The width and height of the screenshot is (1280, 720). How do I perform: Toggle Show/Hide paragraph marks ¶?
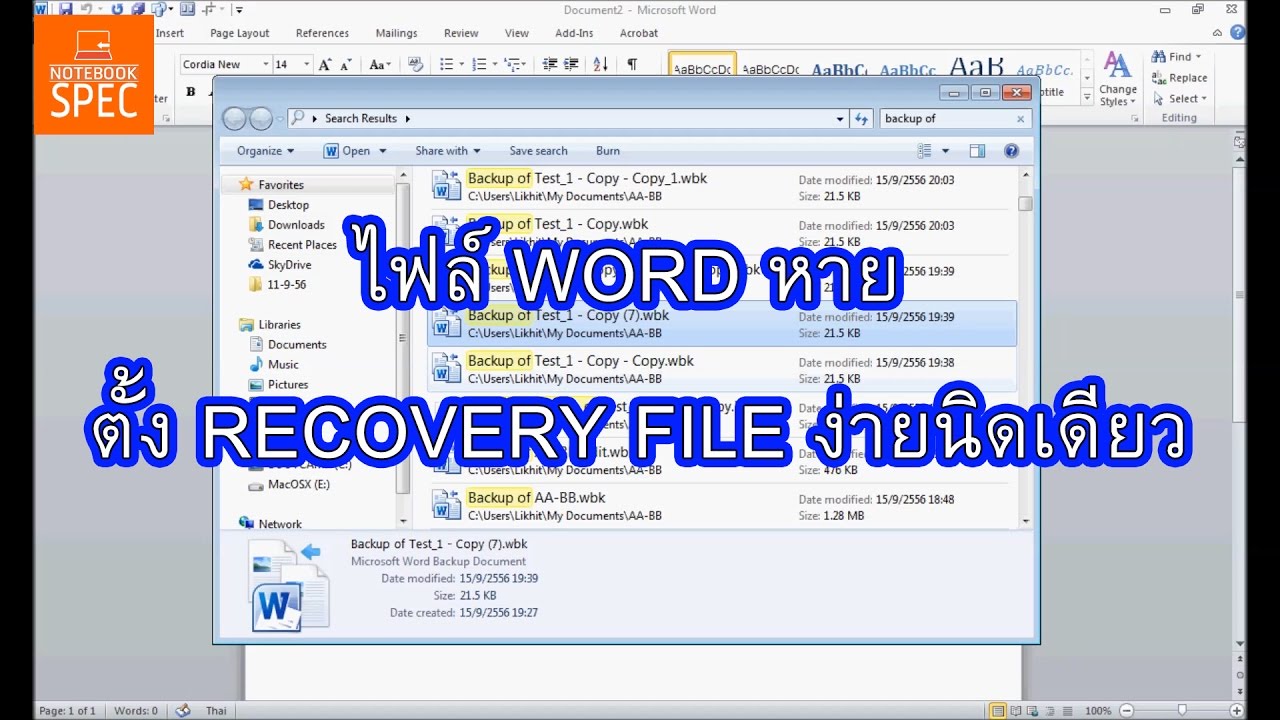632,64
